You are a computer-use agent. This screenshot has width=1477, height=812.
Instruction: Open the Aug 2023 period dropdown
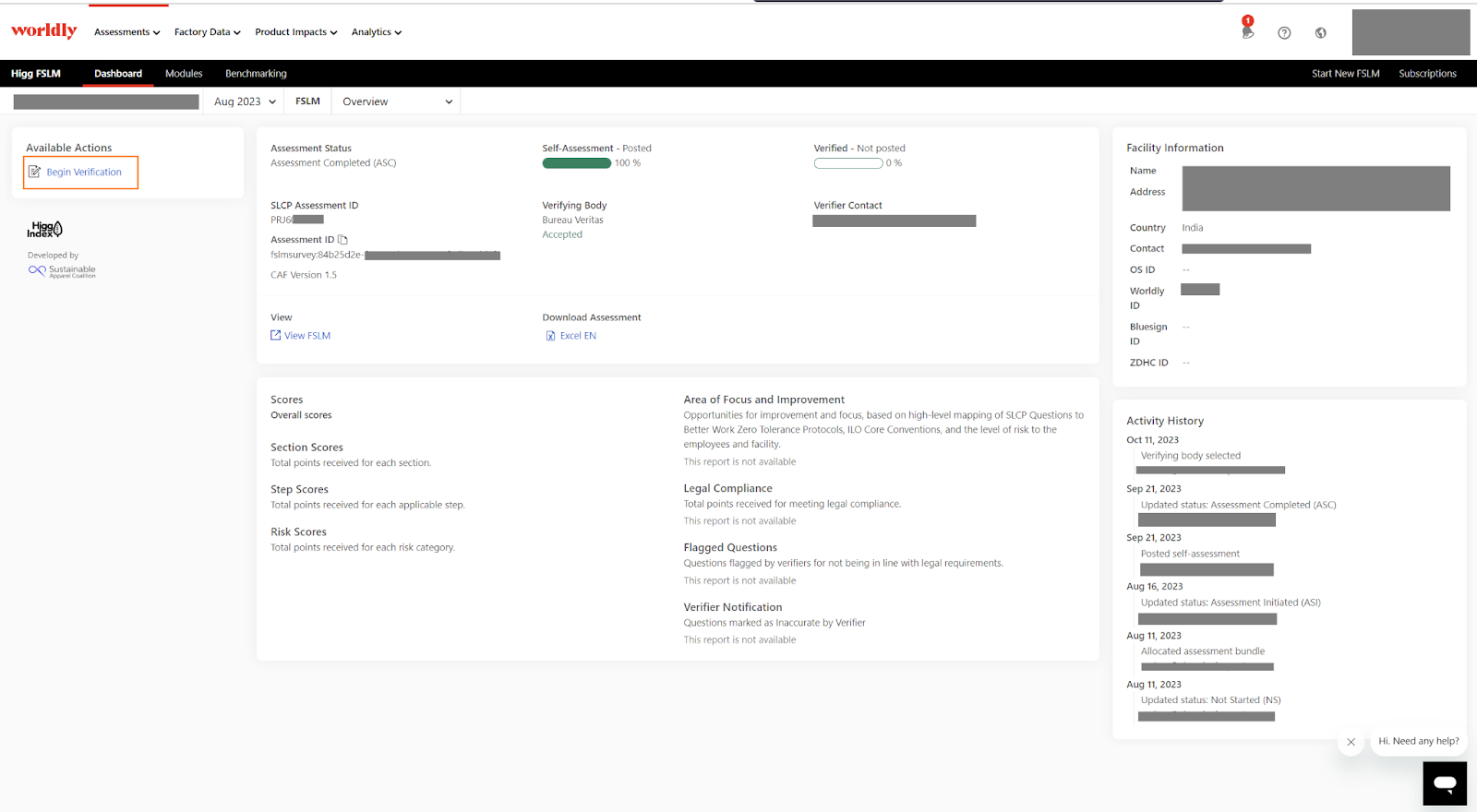pyautogui.click(x=245, y=101)
